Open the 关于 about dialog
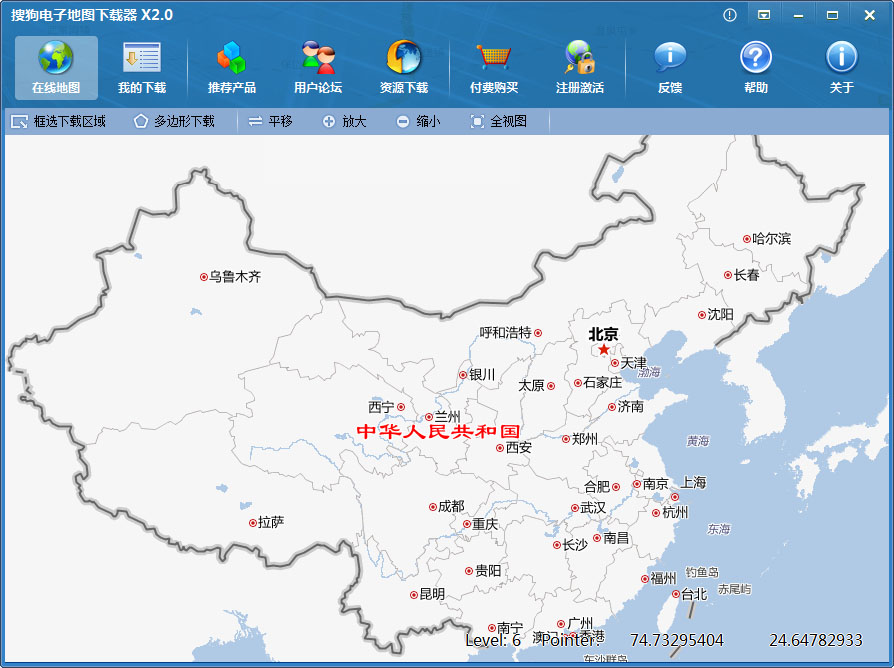894x668 pixels. click(x=842, y=67)
